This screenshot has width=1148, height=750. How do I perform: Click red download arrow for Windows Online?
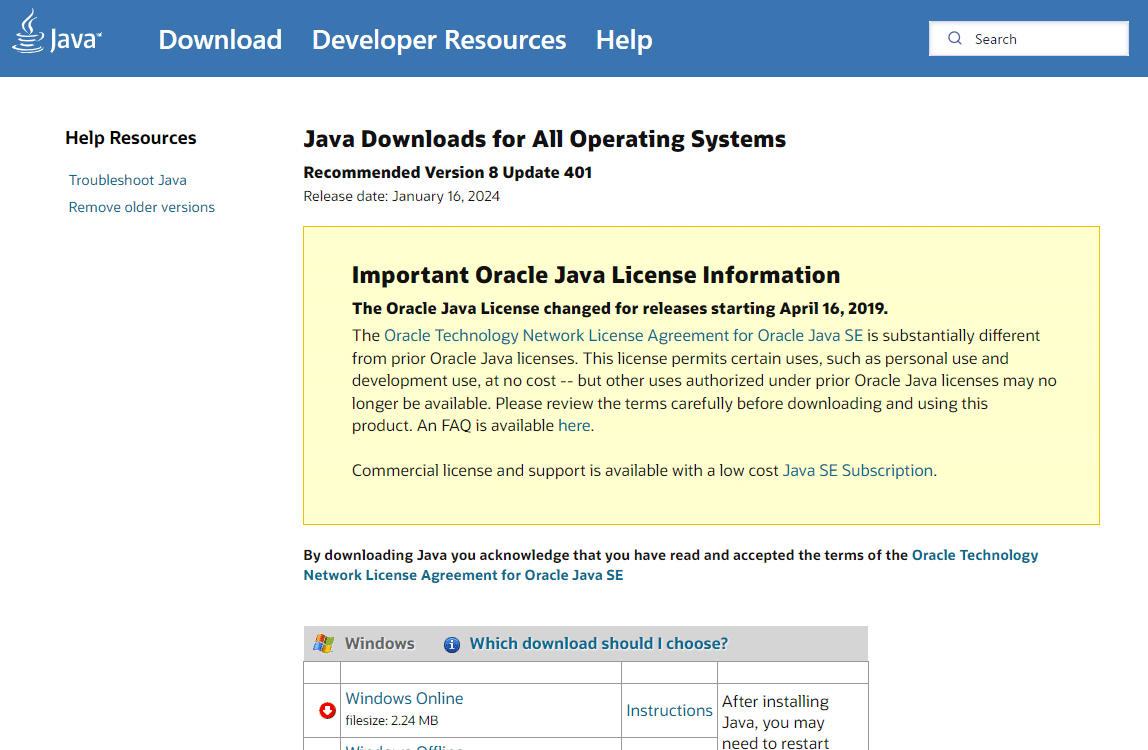327,710
